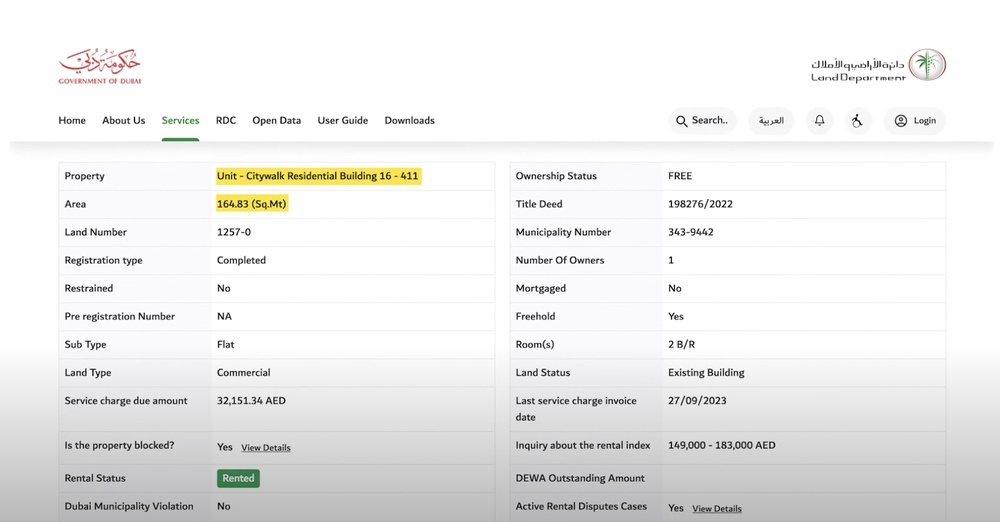View Details for property blocked status
Image resolution: width=1000 pixels, height=522 pixels.
(x=266, y=448)
